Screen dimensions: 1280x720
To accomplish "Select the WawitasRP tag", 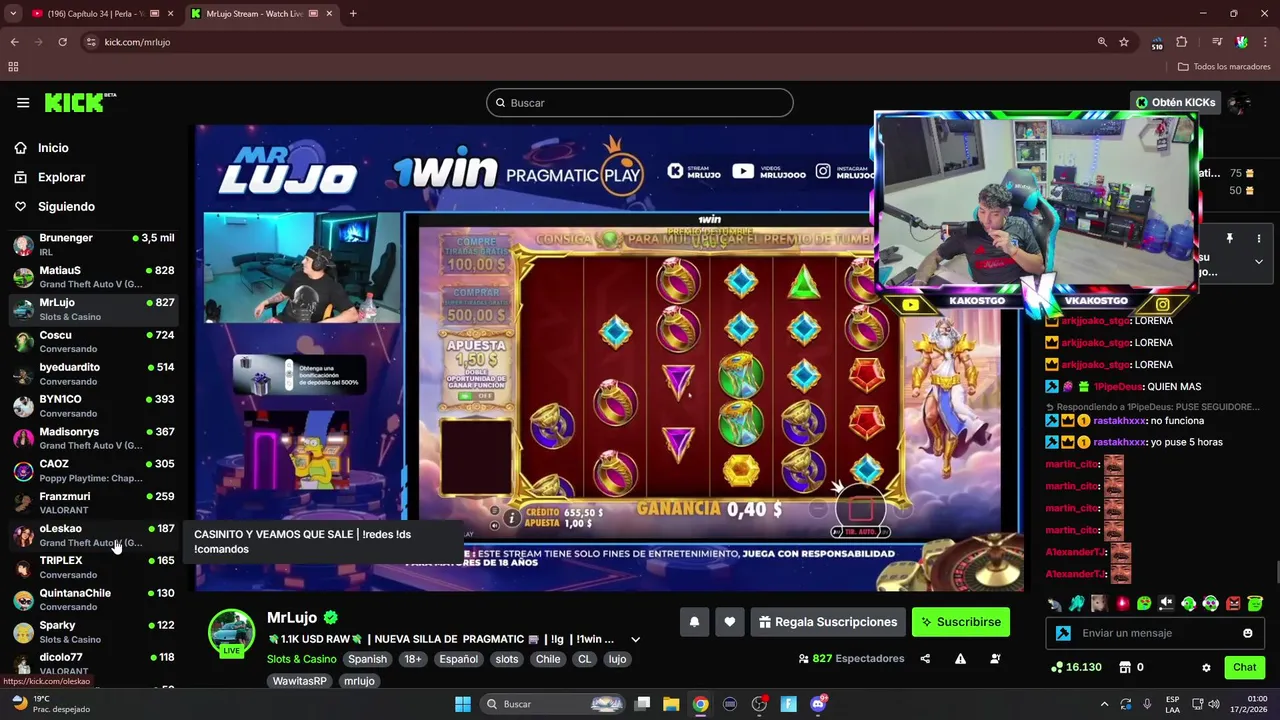I will (300, 681).
